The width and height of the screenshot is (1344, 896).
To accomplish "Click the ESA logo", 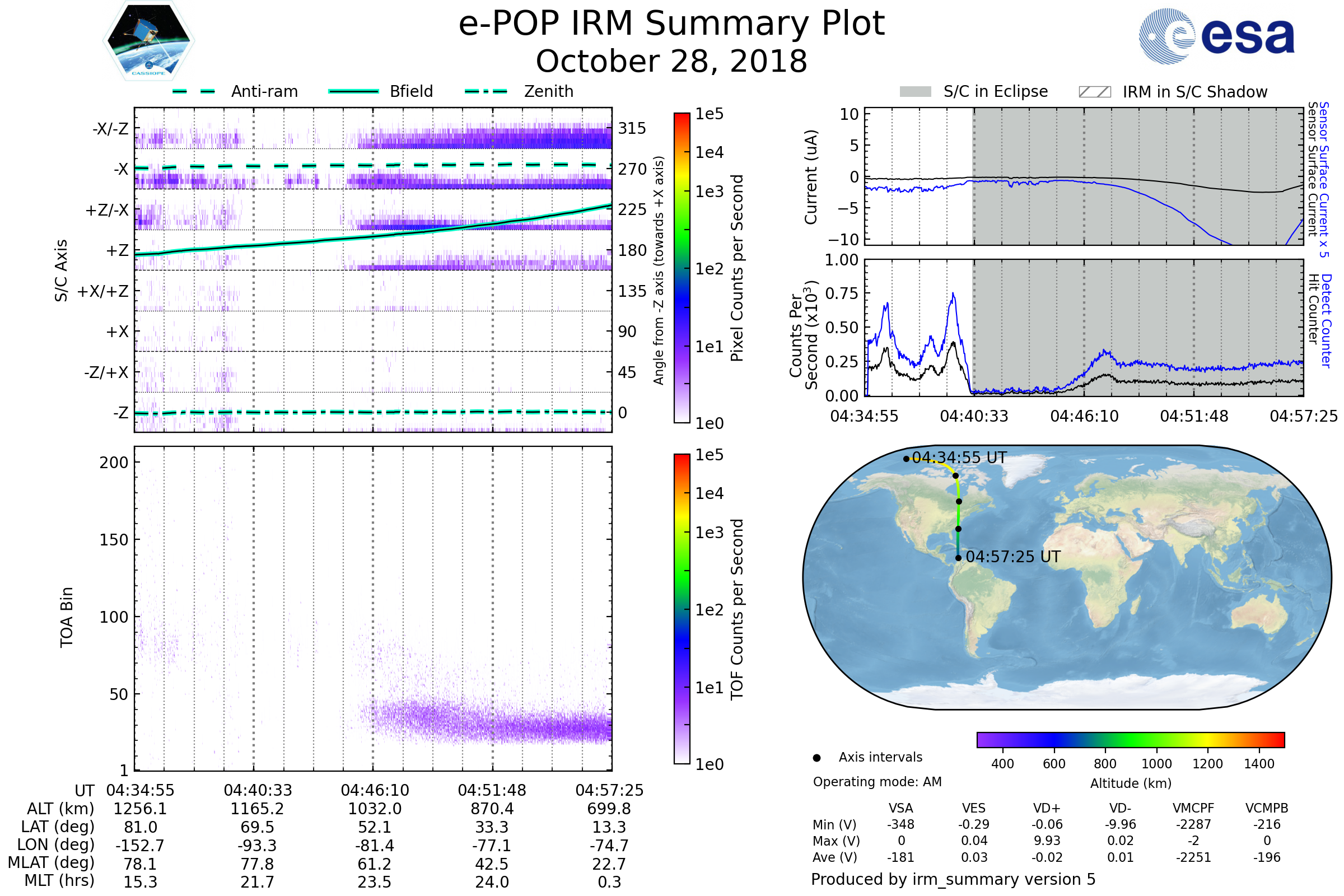I will (x=1216, y=36).
